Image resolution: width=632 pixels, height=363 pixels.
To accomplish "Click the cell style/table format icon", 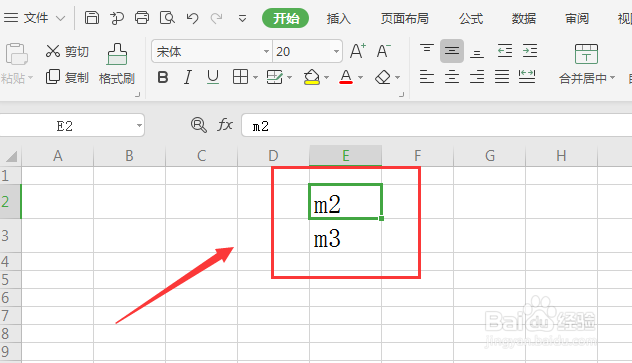I will [x=274, y=77].
